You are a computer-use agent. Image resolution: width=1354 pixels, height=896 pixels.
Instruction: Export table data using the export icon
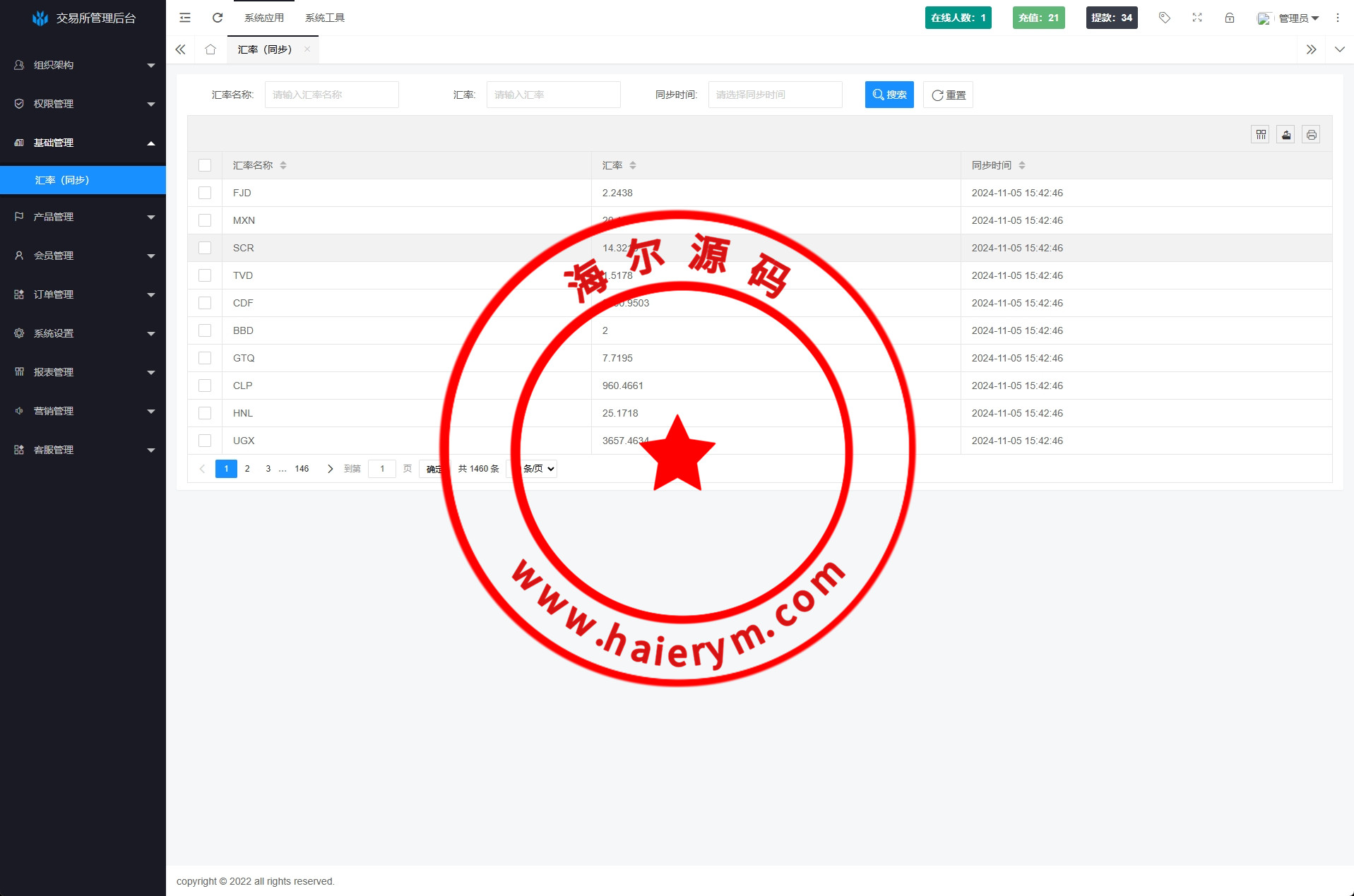pyautogui.click(x=1286, y=134)
